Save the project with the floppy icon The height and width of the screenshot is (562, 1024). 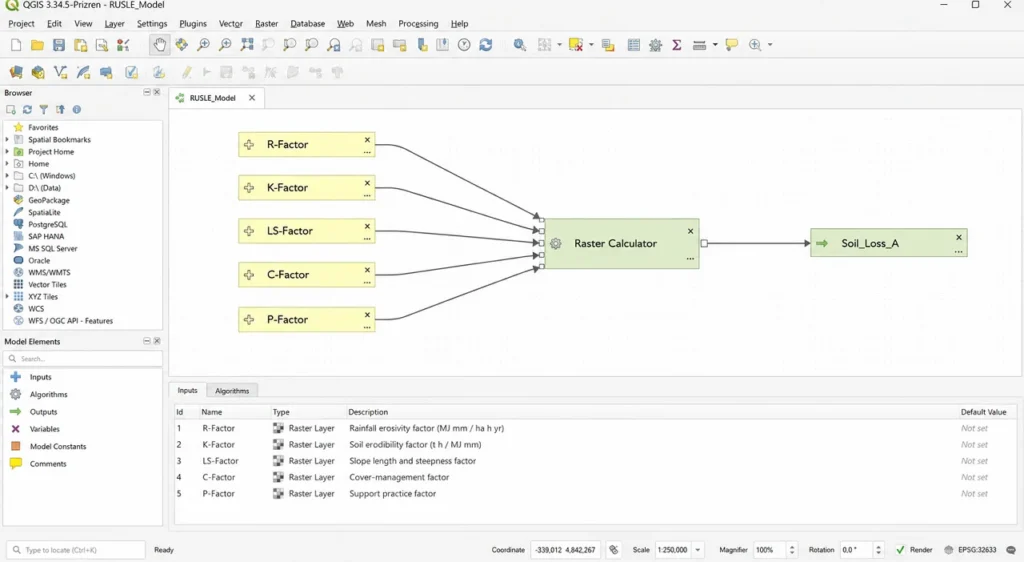click(x=59, y=45)
